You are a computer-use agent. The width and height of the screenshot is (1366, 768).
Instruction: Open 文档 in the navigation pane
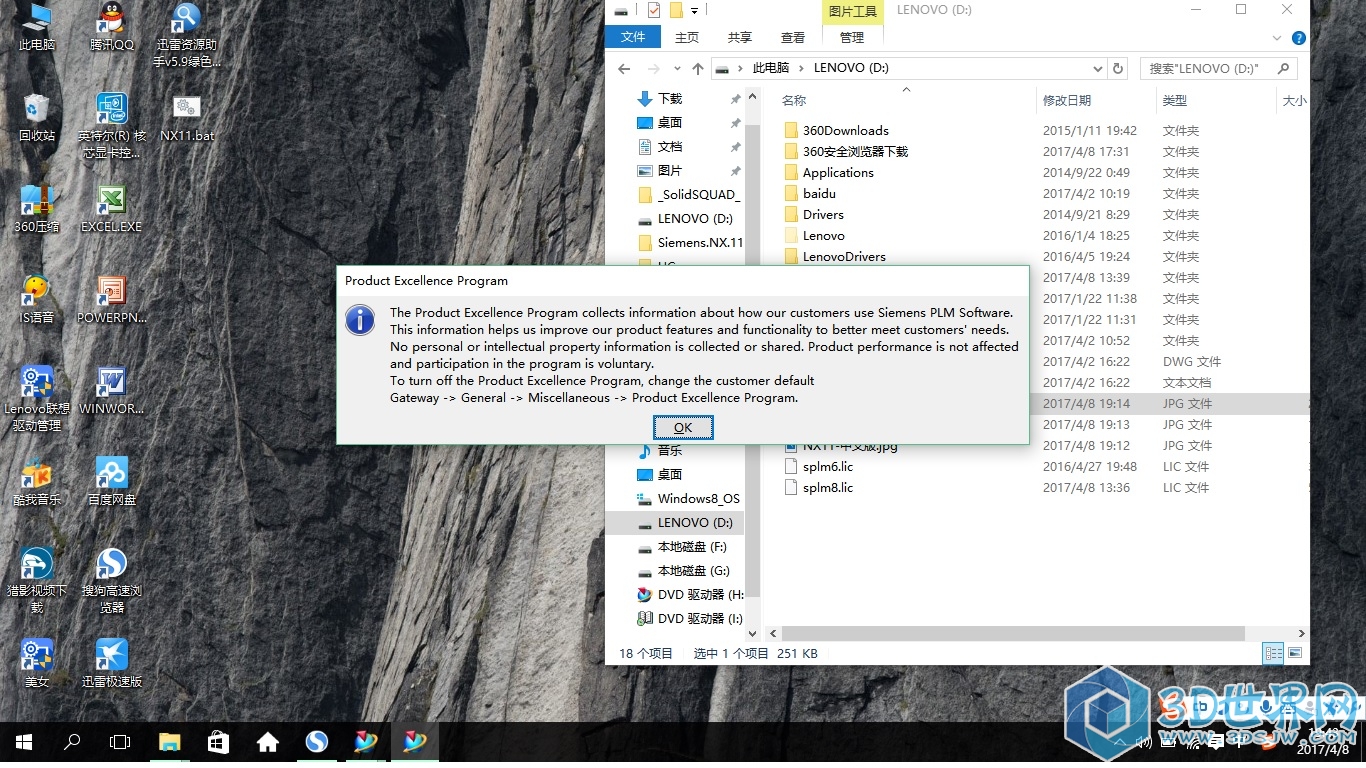pos(670,147)
